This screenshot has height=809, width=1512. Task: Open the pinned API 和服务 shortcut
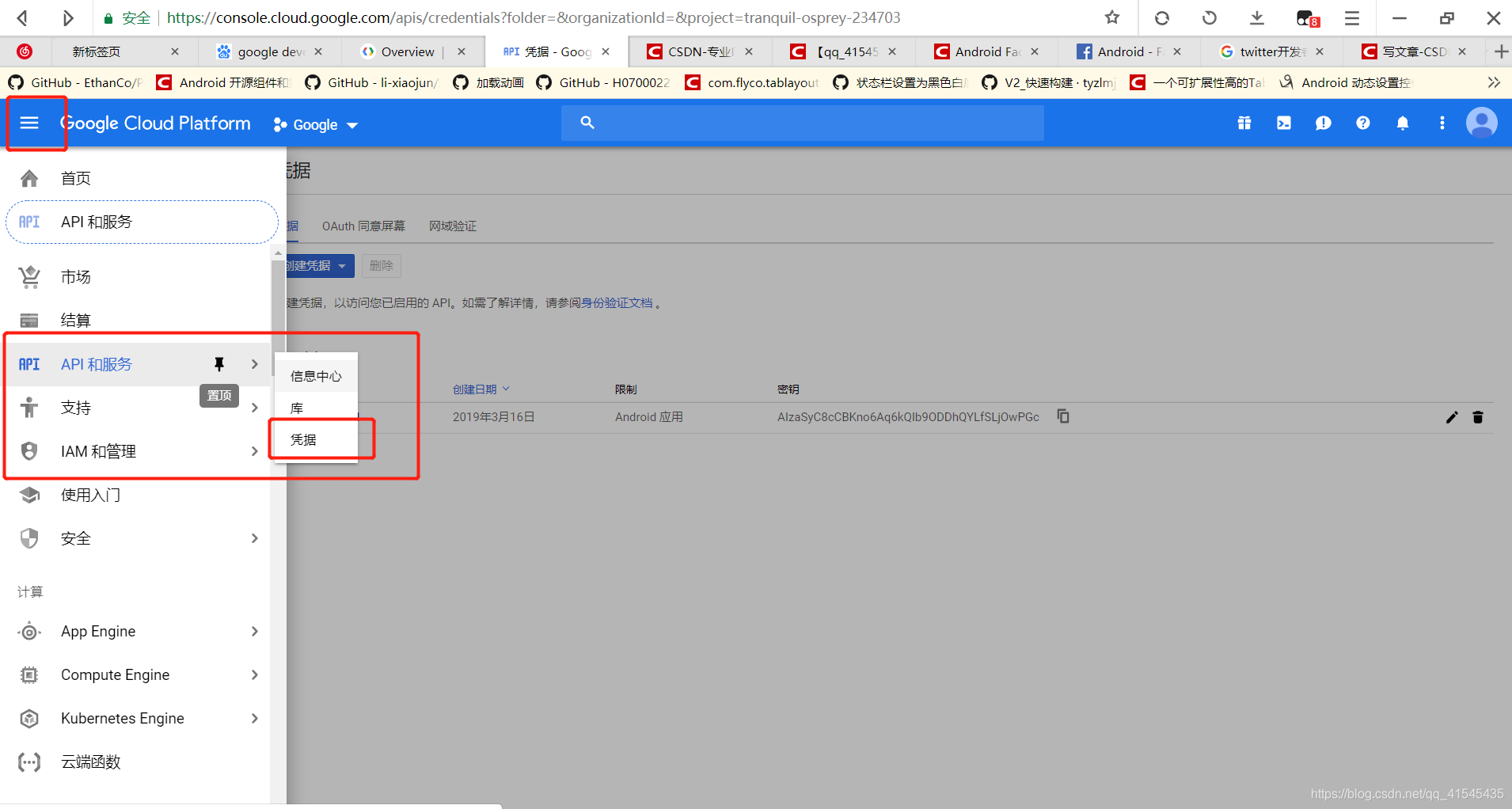pos(142,222)
